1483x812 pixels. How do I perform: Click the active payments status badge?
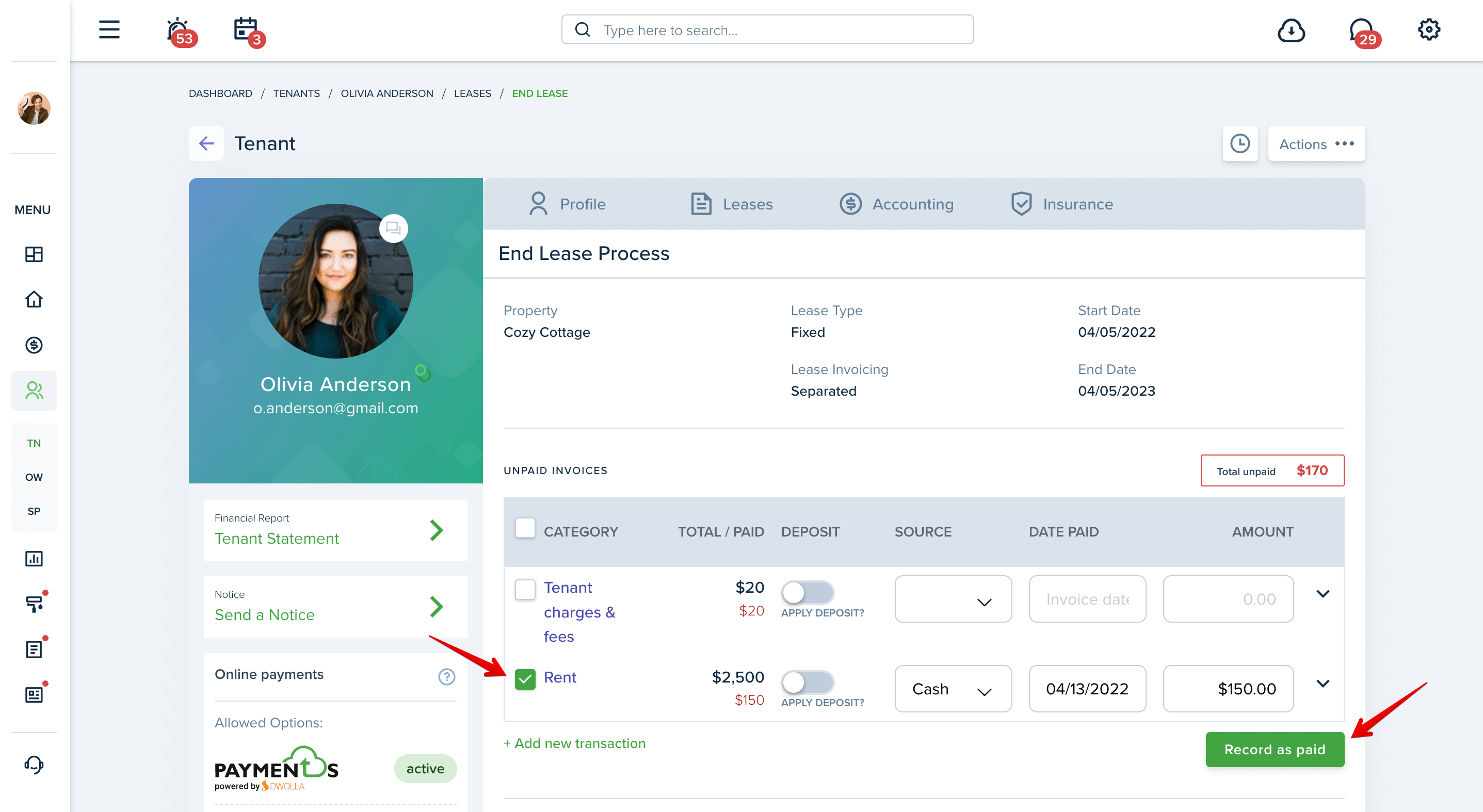[425, 768]
